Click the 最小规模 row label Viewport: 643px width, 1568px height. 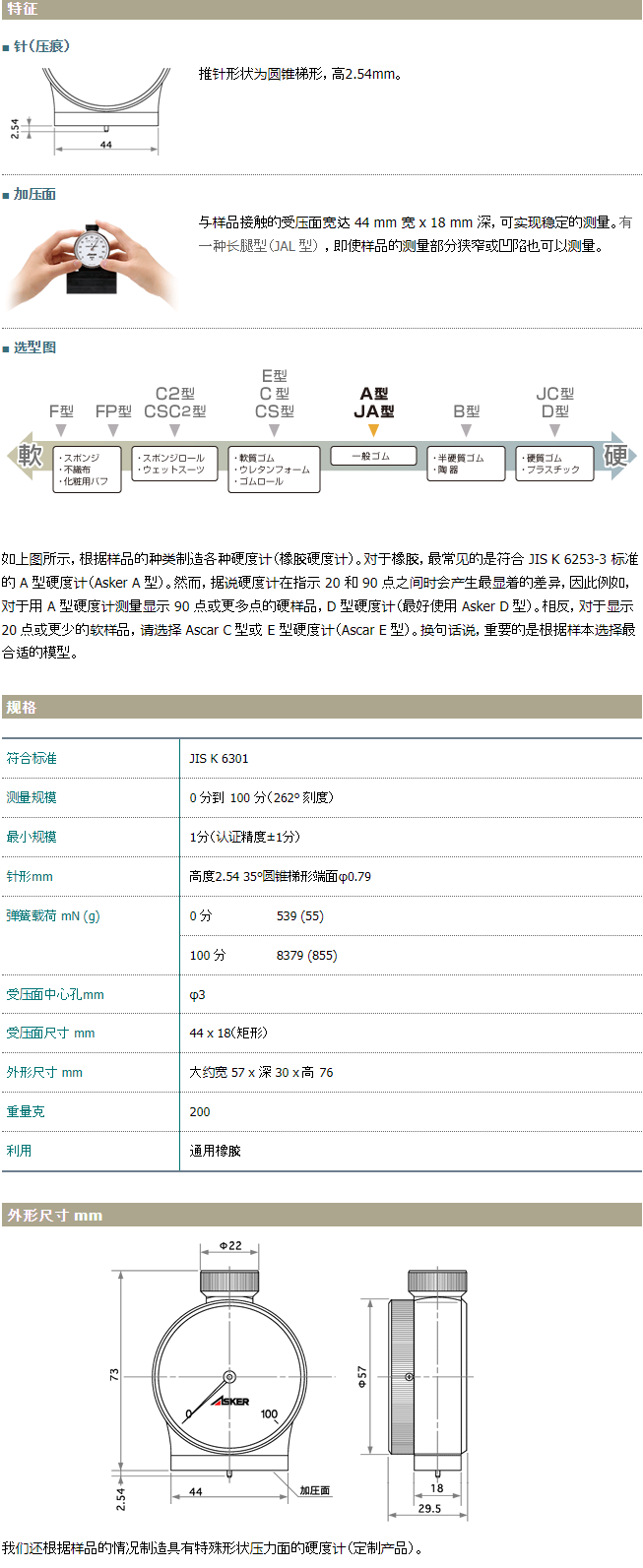[32, 837]
